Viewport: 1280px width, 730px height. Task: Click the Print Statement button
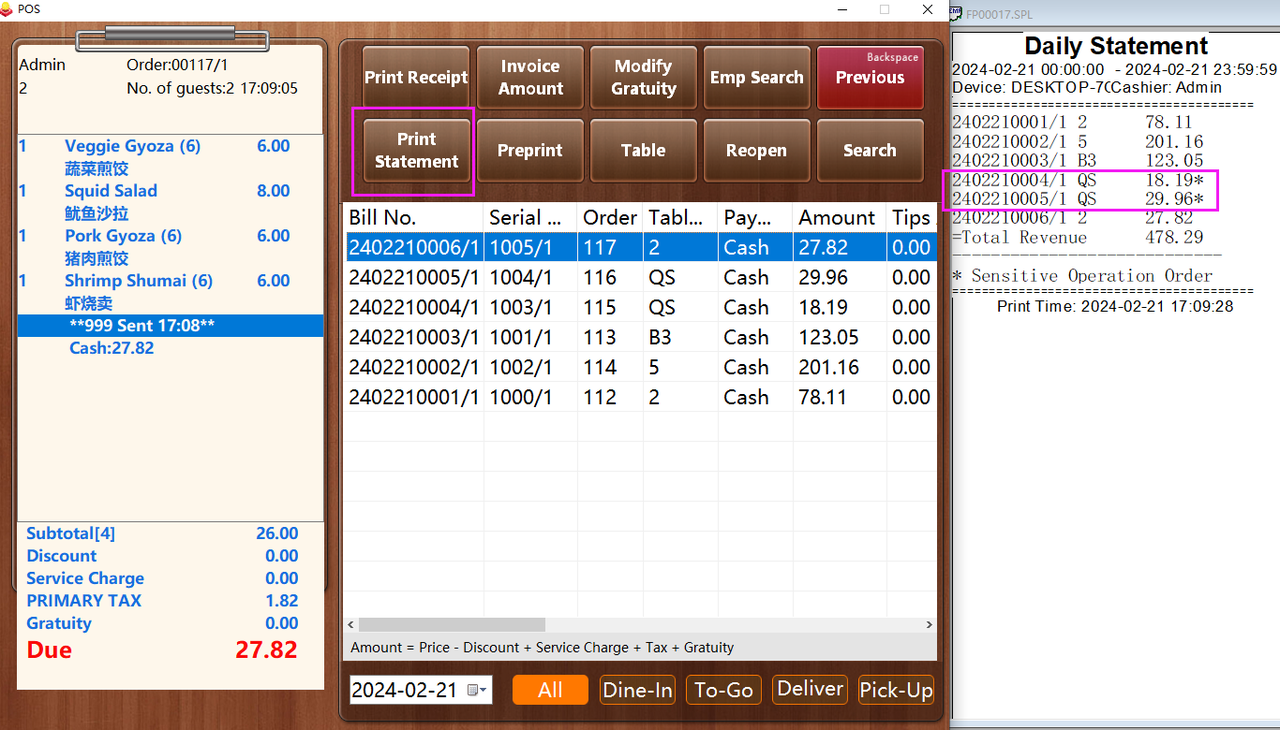pyautogui.click(x=416, y=150)
